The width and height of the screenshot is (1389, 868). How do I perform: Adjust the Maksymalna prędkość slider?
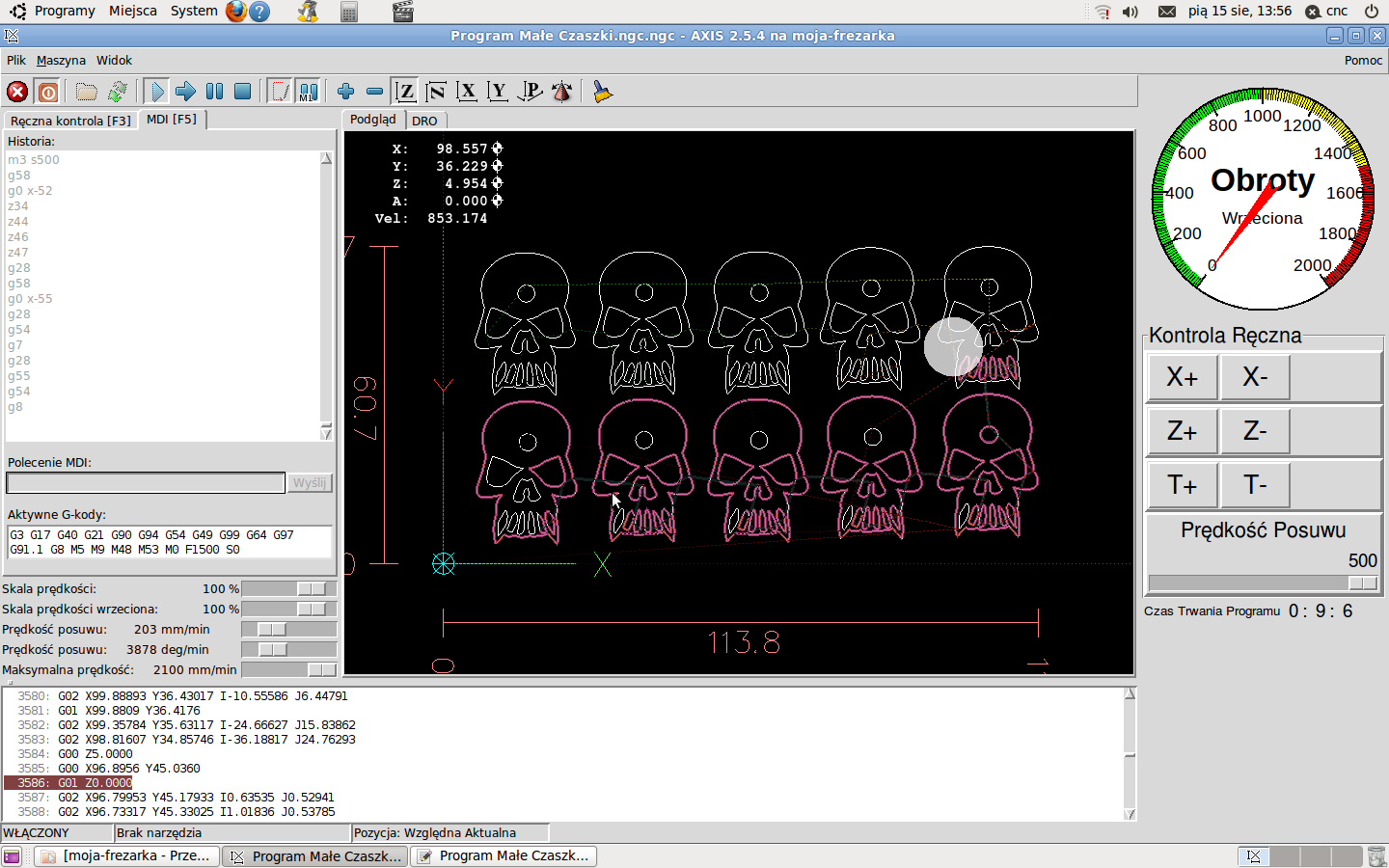288,669
